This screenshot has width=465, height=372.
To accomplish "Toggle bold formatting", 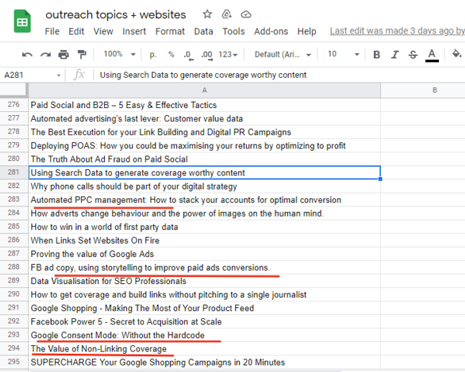I will [377, 54].
